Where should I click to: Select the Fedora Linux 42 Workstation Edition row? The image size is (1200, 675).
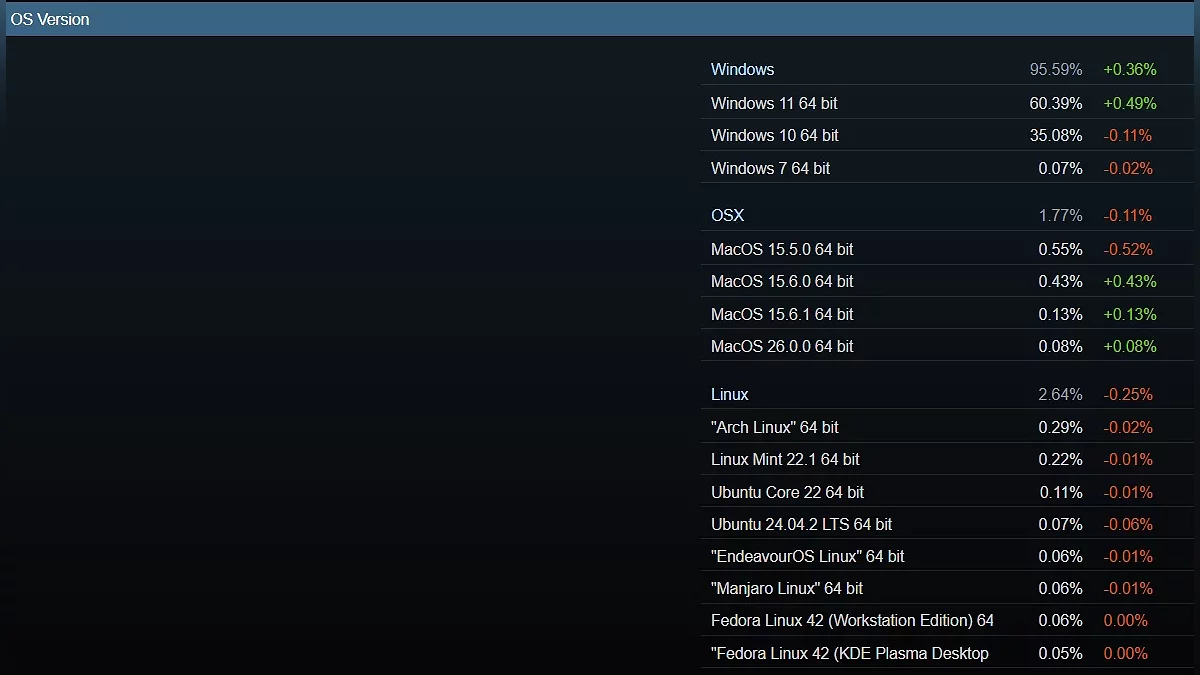point(947,620)
